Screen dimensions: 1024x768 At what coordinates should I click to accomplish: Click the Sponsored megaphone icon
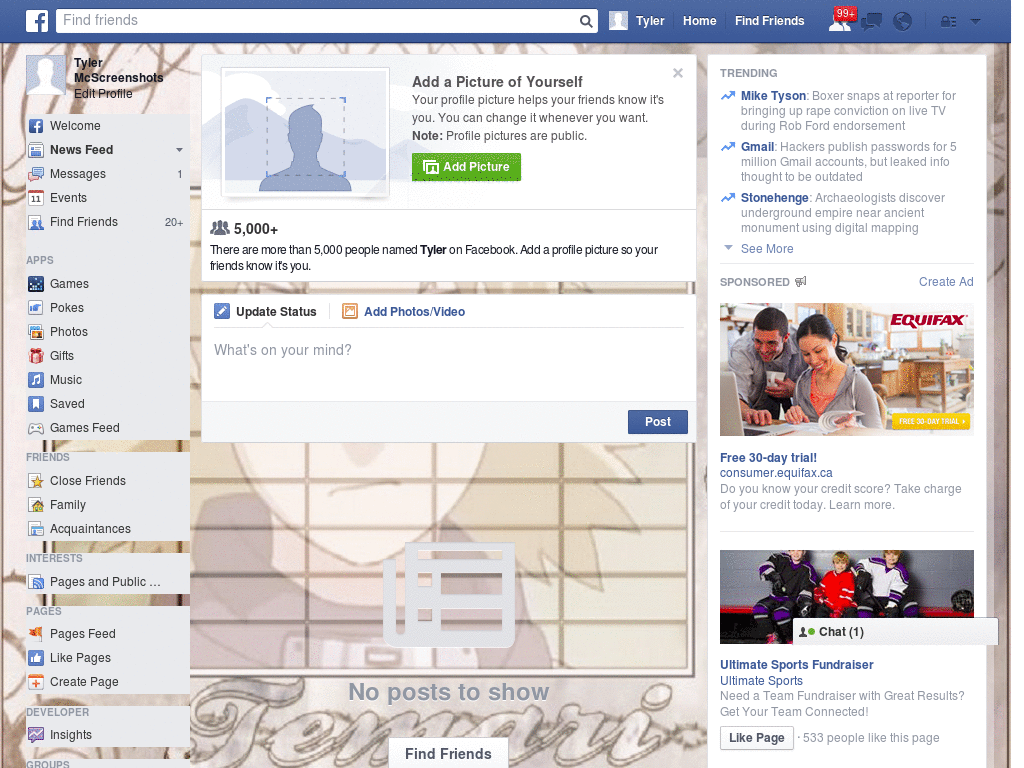click(x=801, y=281)
